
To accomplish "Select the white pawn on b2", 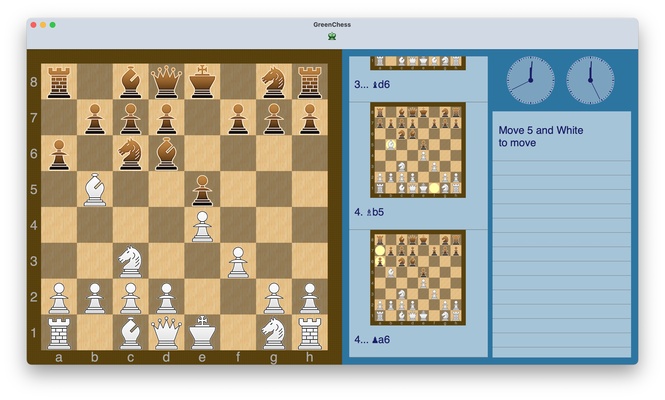I will click(x=95, y=298).
